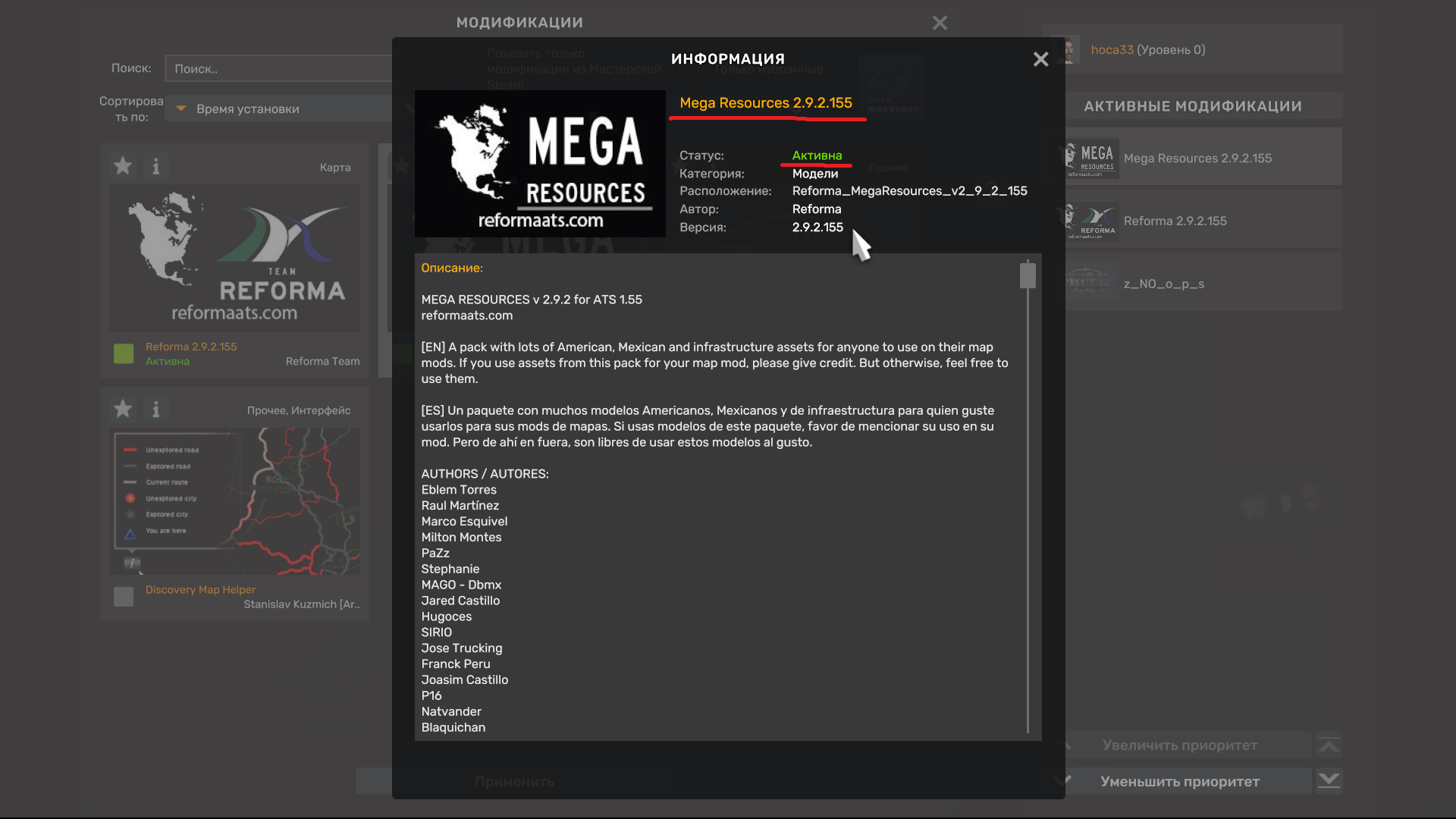This screenshot has width=1456, height=819.
Task: Focus the Поиск search field
Action: click(x=281, y=68)
